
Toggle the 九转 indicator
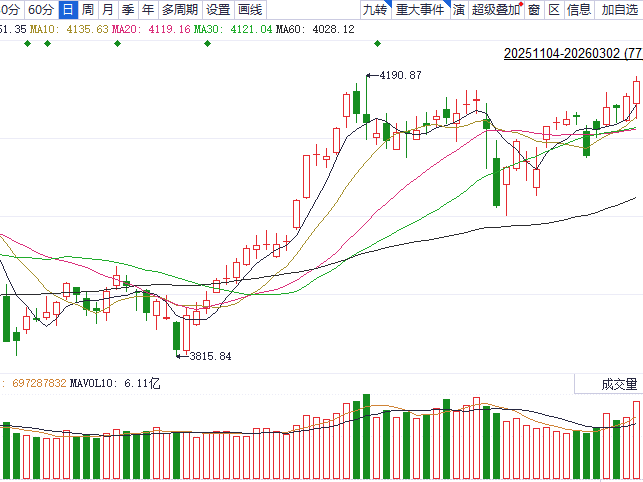(x=375, y=10)
